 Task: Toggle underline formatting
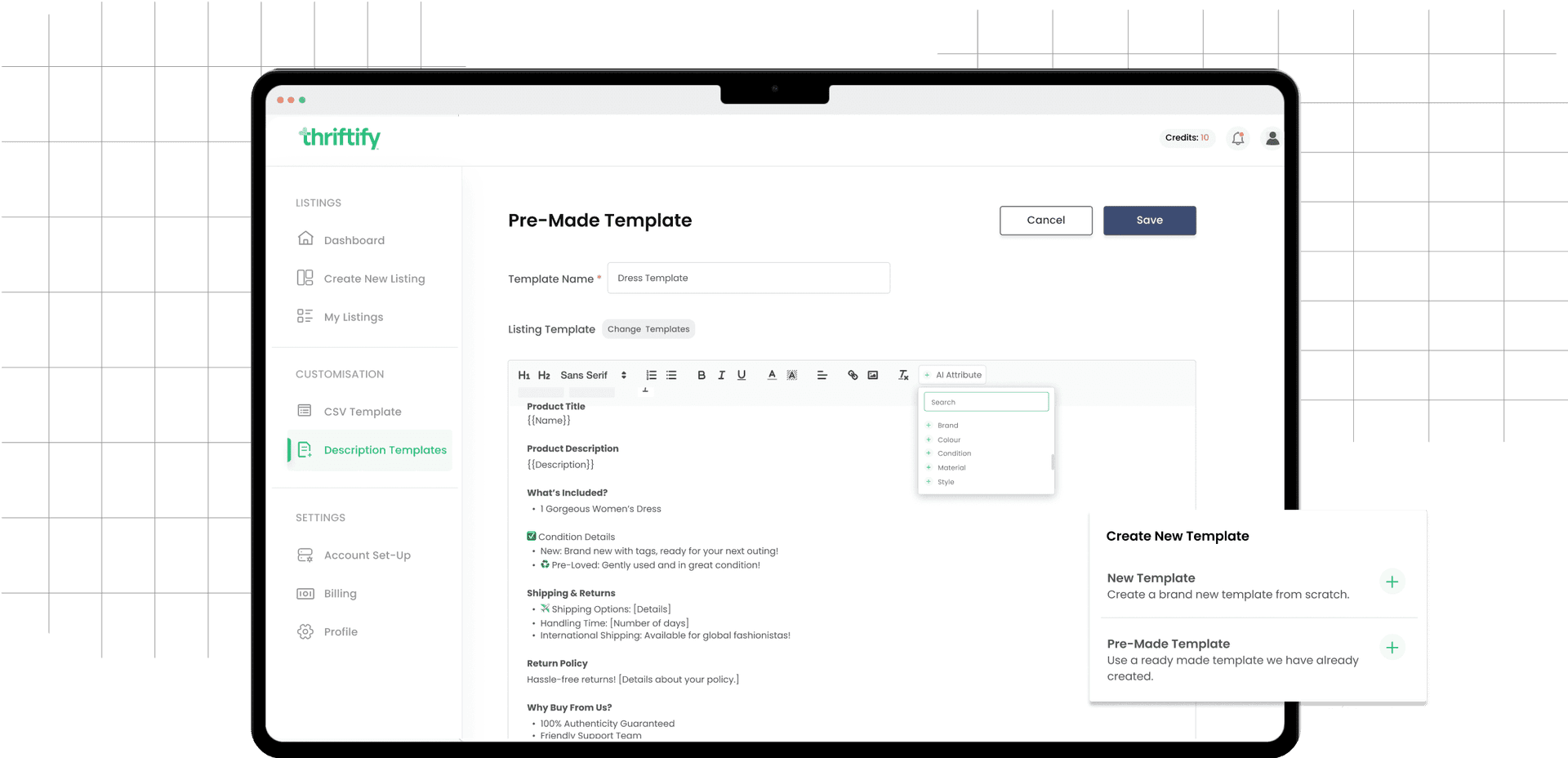(x=742, y=376)
